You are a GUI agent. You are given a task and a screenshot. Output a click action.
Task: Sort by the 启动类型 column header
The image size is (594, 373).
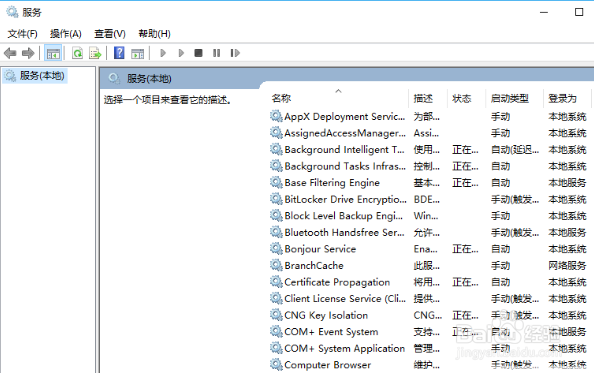click(x=510, y=98)
